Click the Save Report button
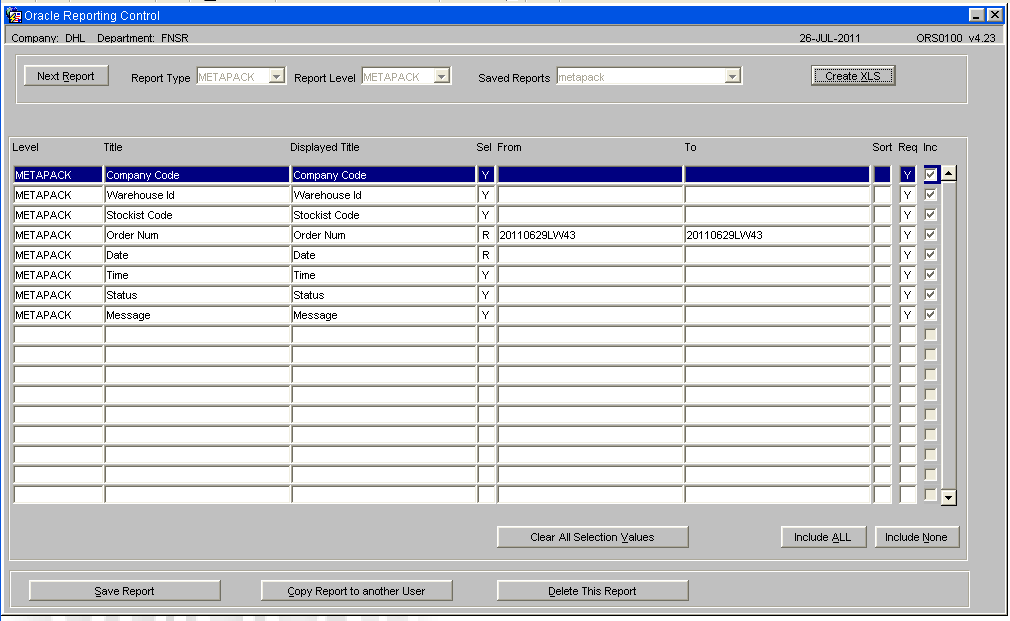This screenshot has height=621, width=1010. click(124, 591)
